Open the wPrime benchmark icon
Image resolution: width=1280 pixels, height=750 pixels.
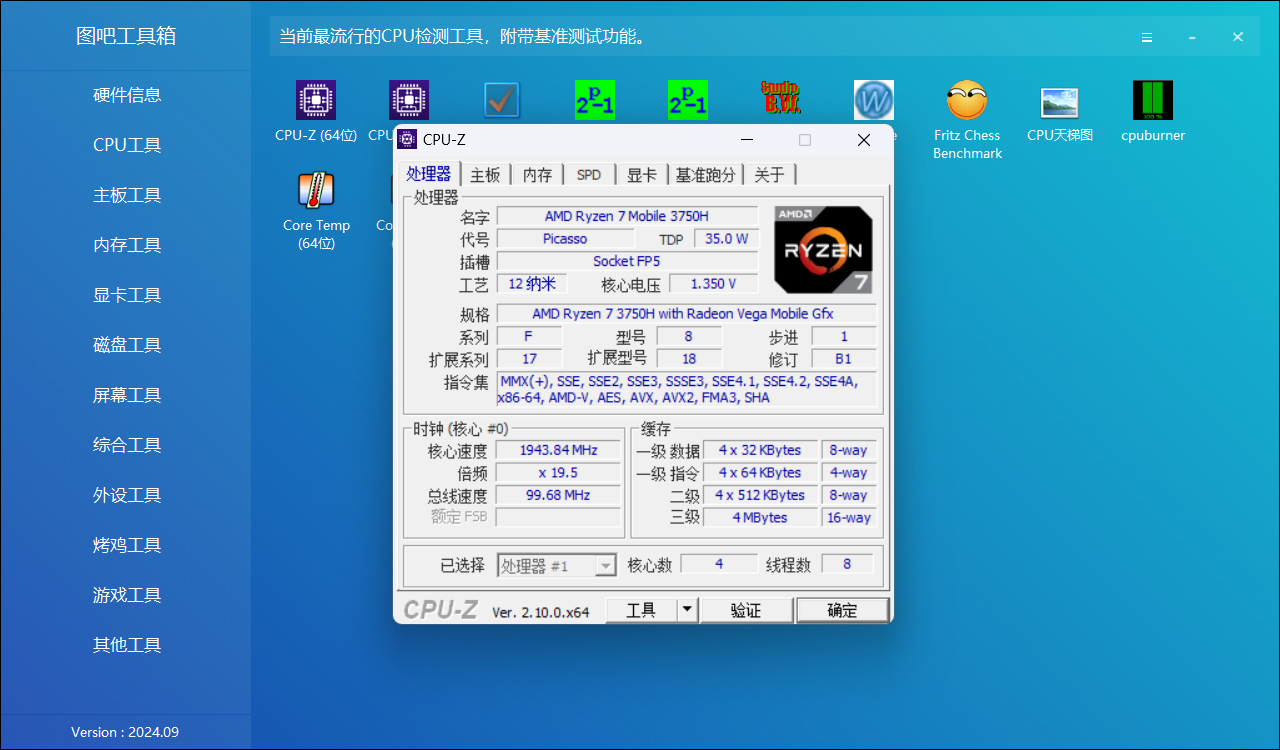pyautogui.click(x=873, y=100)
